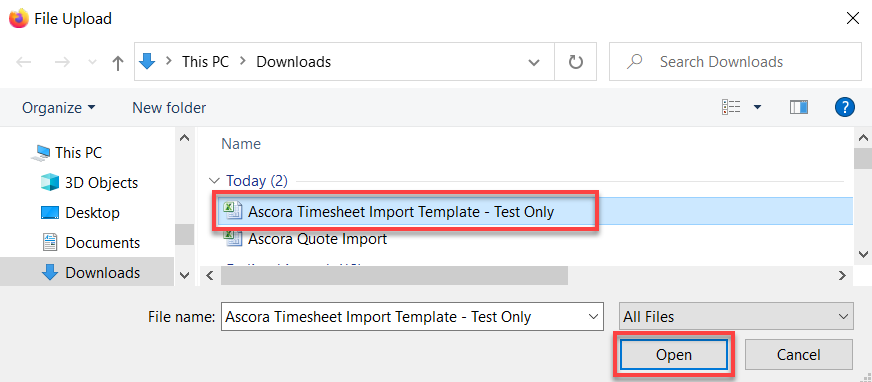Click the Cancel button
Image resolution: width=872 pixels, height=382 pixels.
point(799,355)
